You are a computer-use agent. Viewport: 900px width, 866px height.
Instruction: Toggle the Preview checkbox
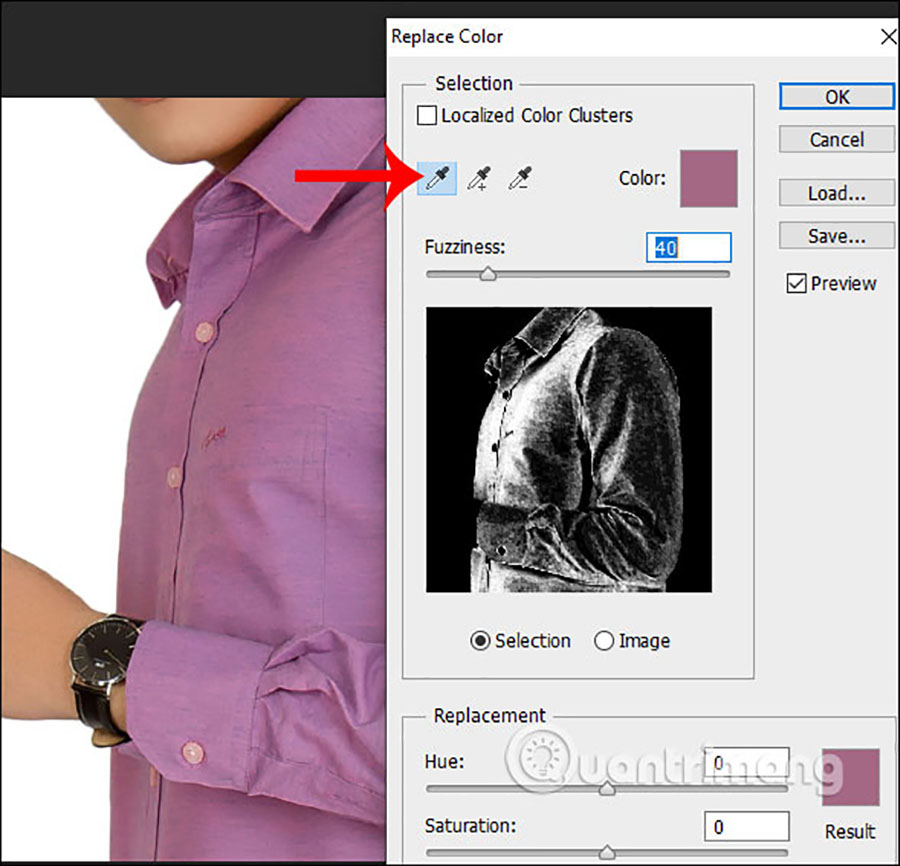point(797,284)
